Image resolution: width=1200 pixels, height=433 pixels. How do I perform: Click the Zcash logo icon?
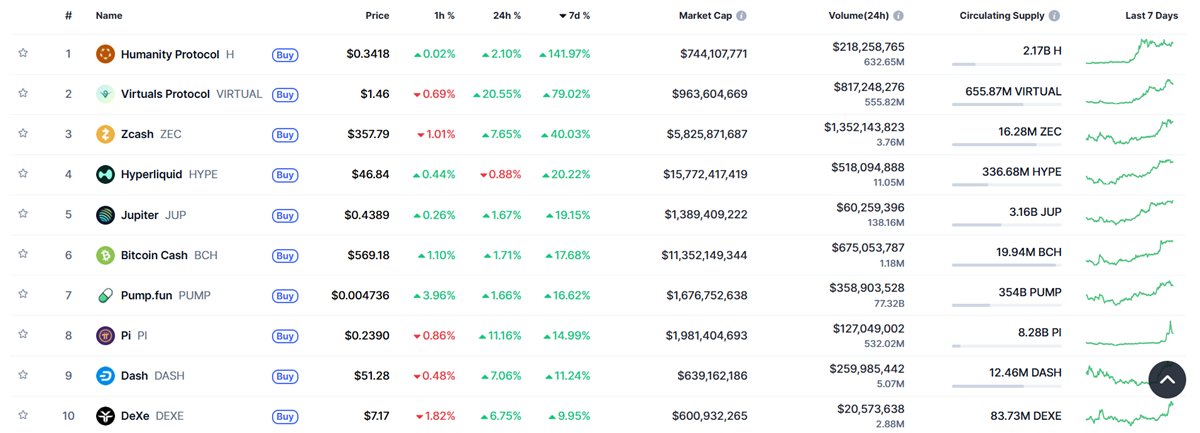(105, 134)
